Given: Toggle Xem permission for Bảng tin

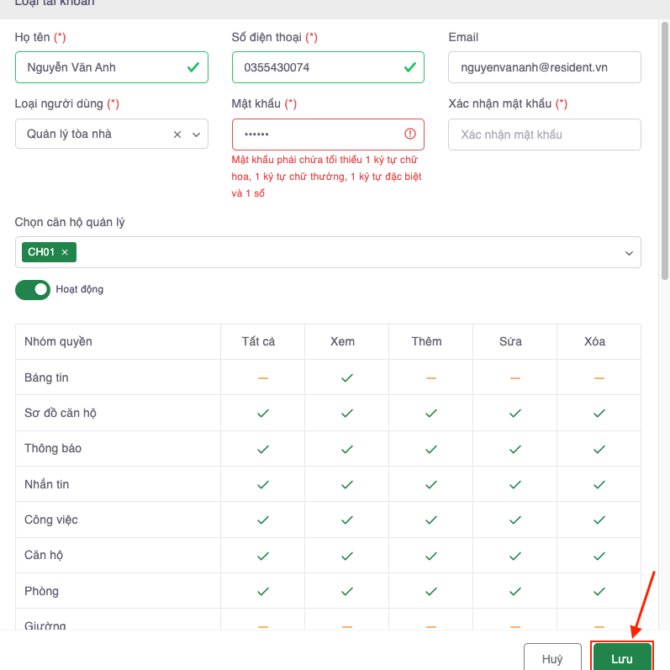Looking at the screenshot, I should click(347, 378).
